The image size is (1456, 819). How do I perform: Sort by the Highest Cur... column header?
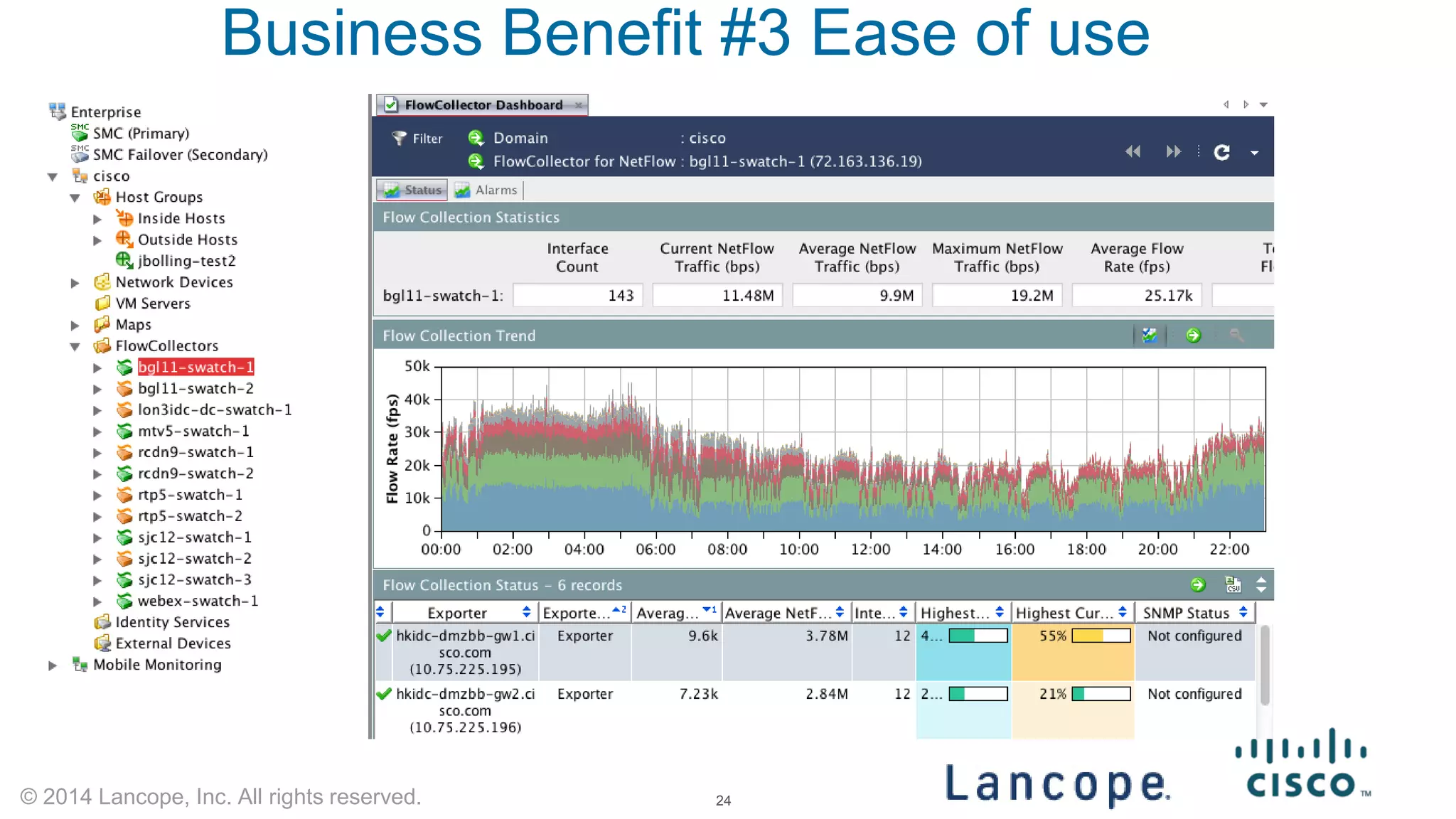[1072, 613]
